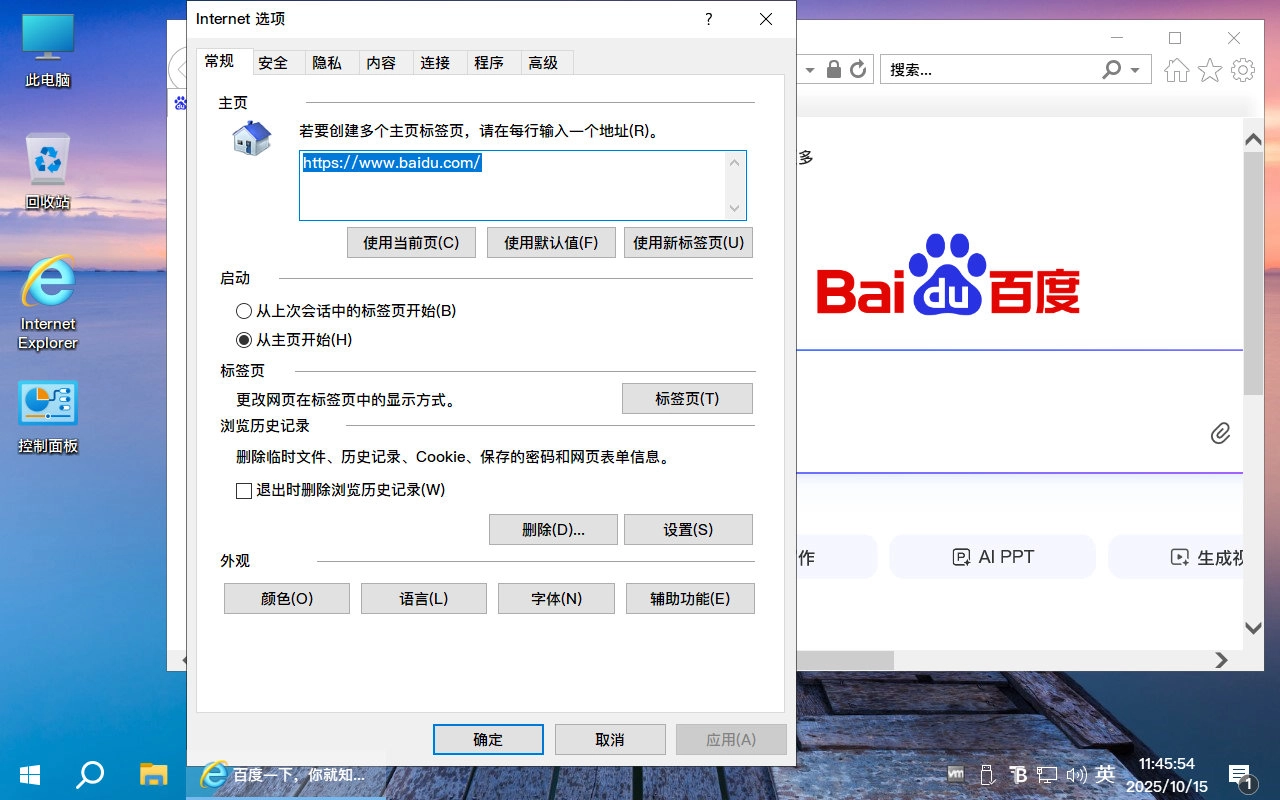Select 从上次会话中的标签页开始 option
This screenshot has height=800, width=1280.
(x=243, y=311)
